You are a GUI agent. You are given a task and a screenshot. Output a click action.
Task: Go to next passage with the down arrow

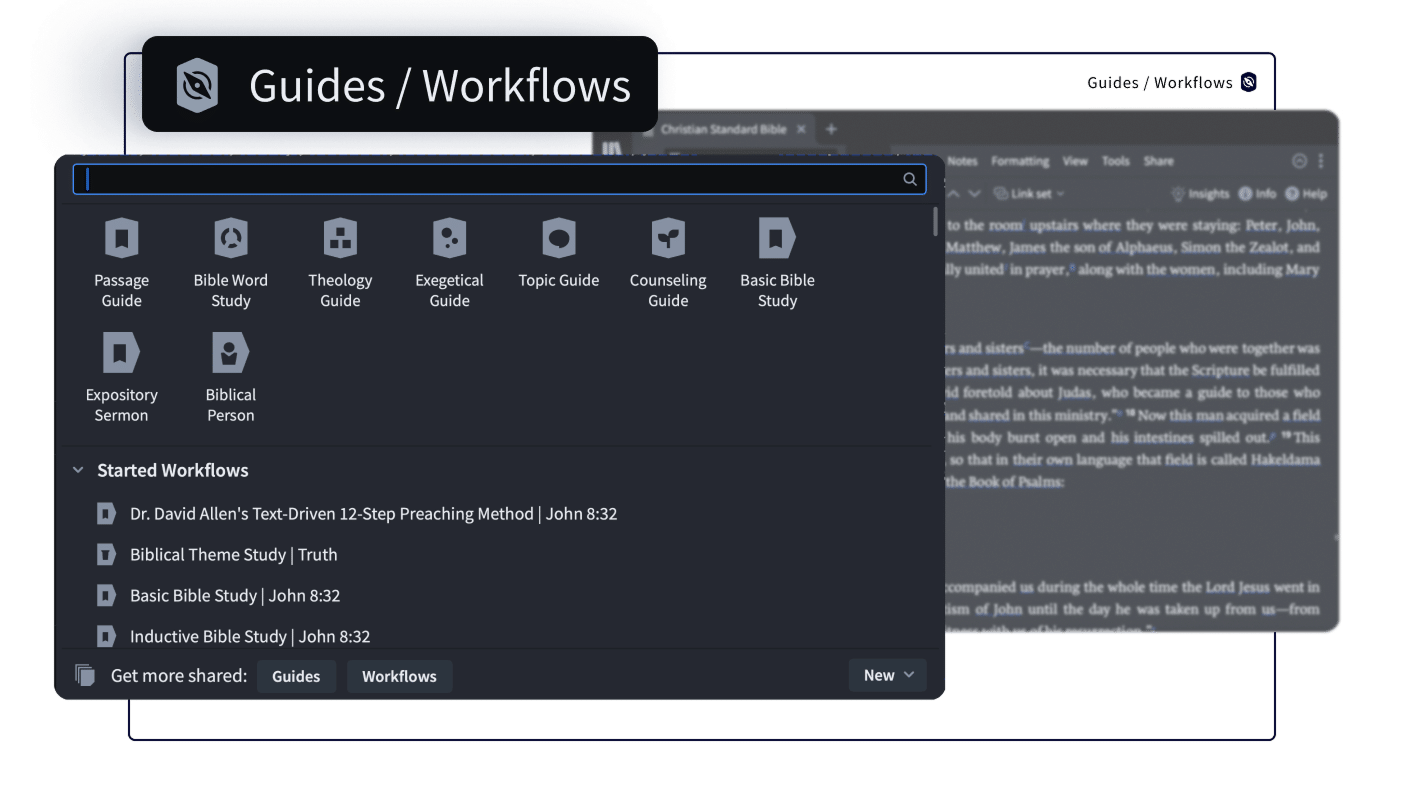coord(974,193)
